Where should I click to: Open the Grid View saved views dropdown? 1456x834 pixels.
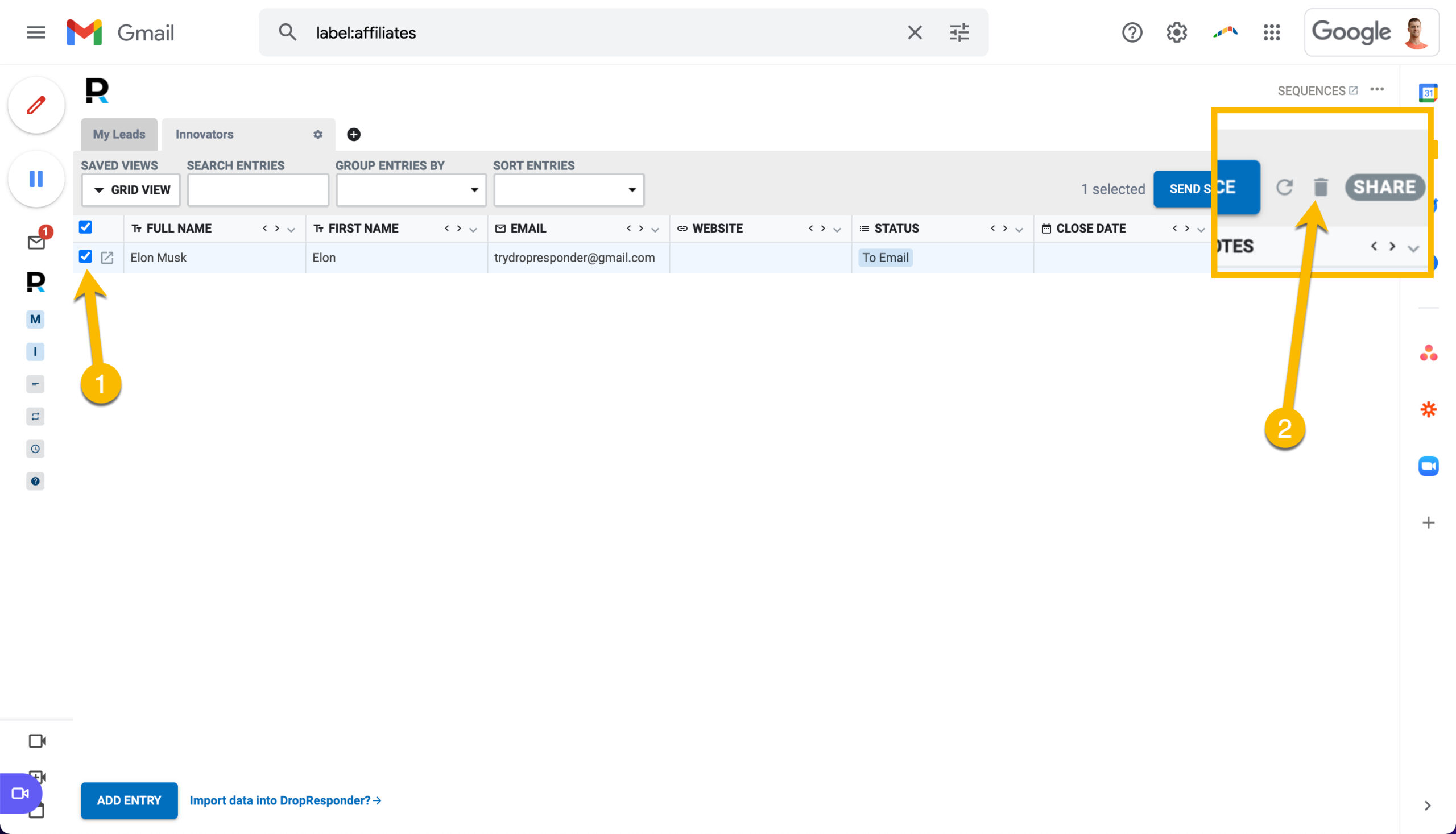[131, 190]
